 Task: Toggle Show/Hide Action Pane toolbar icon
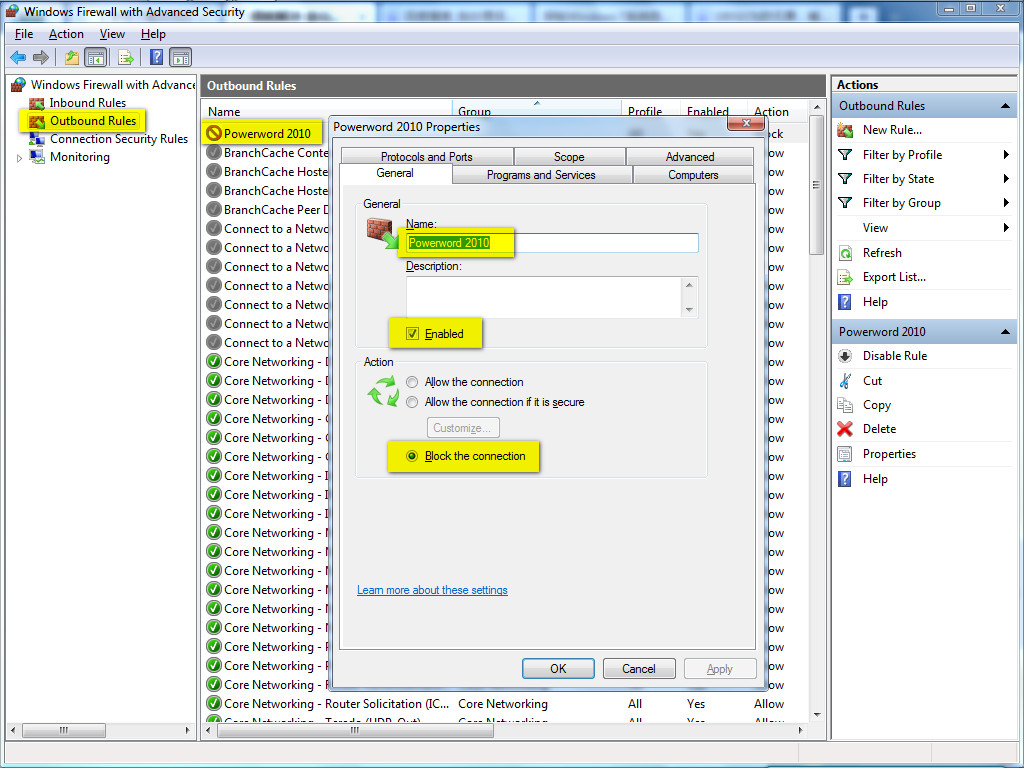point(181,57)
